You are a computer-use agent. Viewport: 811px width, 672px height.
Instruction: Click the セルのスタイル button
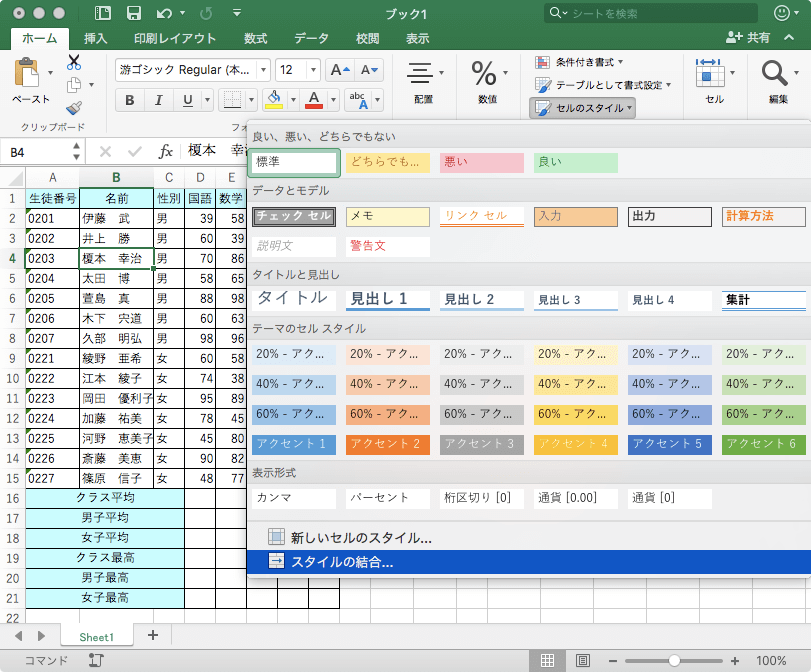coord(582,108)
